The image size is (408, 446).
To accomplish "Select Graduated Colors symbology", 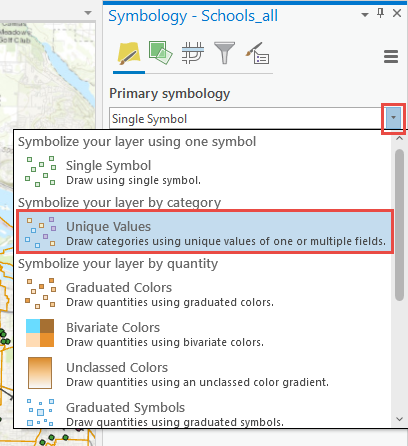I will [205, 293].
